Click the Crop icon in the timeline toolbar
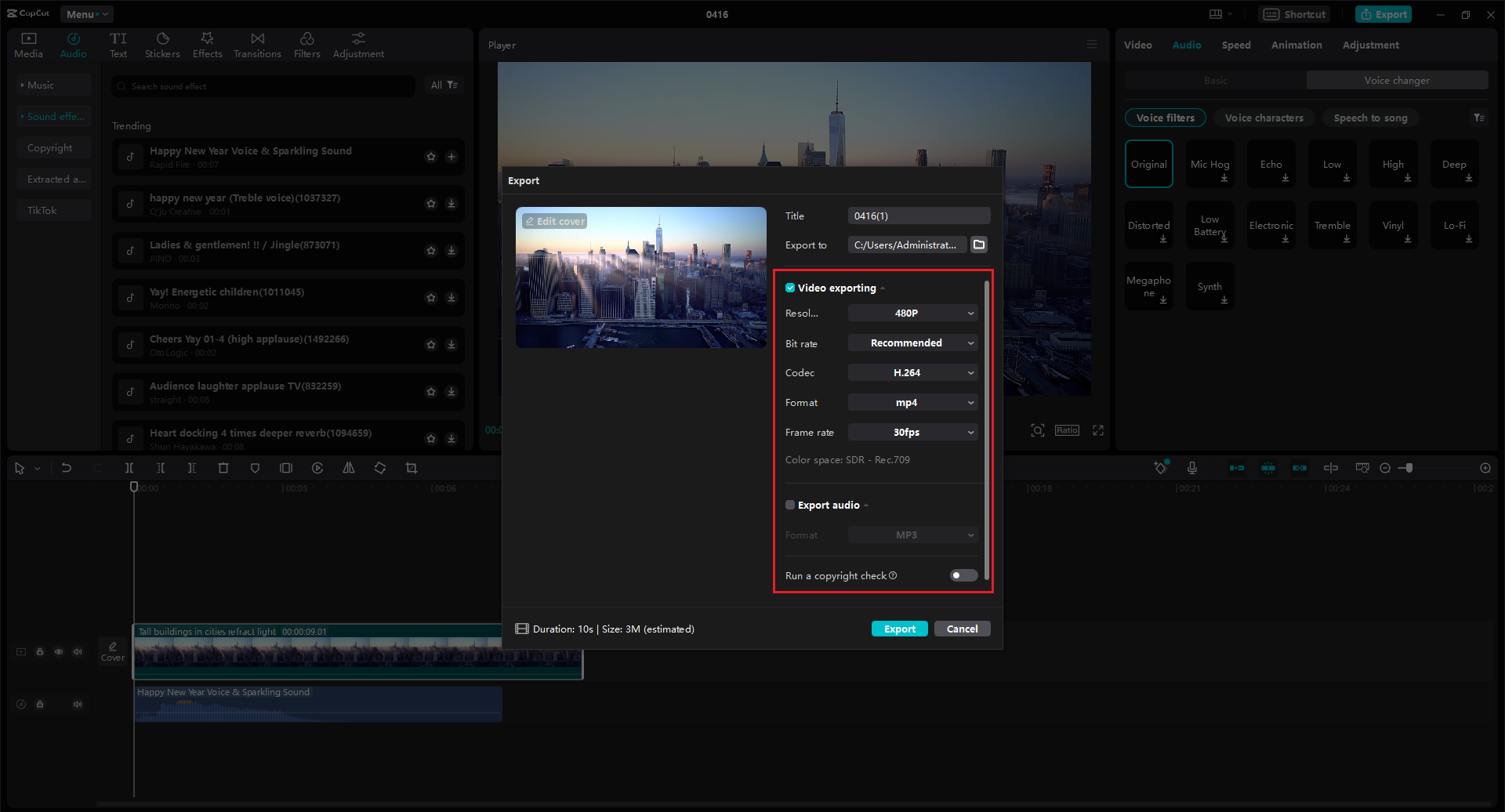This screenshot has width=1505, height=812. click(x=411, y=467)
